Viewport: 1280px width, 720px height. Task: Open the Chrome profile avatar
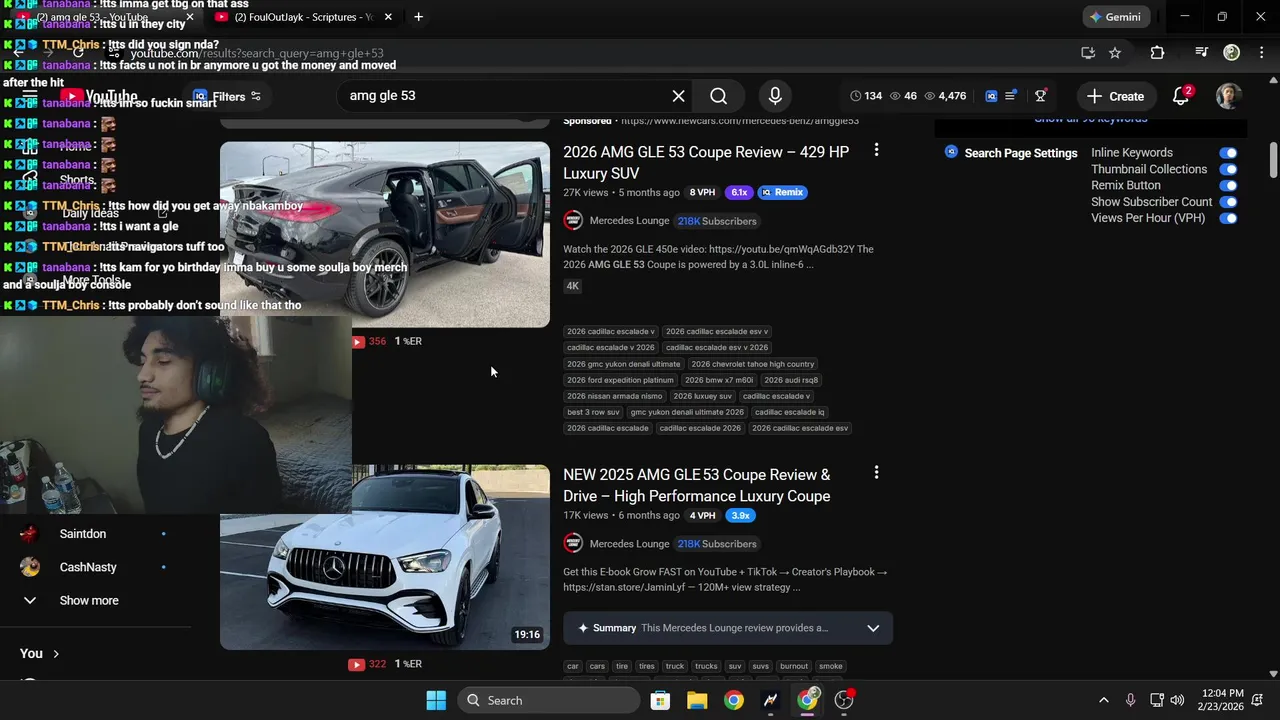[x=1232, y=53]
